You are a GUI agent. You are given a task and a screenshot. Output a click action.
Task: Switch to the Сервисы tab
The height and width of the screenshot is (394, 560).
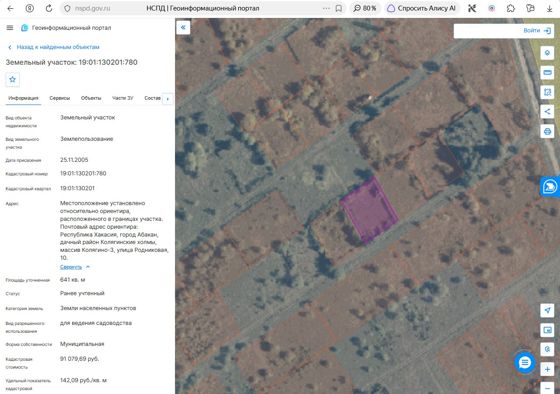click(60, 98)
